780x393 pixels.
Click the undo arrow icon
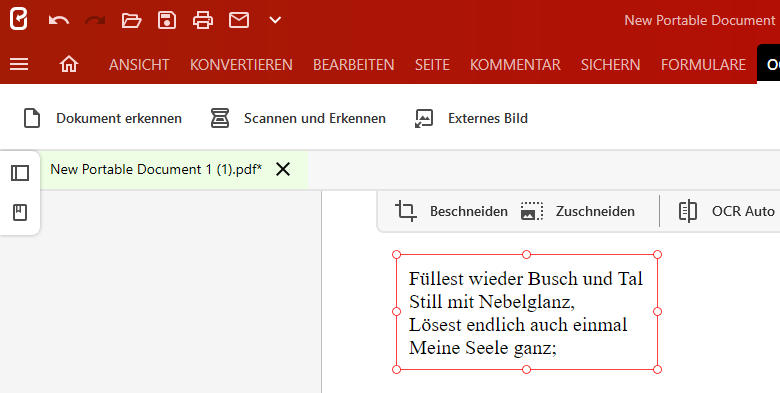[59, 20]
